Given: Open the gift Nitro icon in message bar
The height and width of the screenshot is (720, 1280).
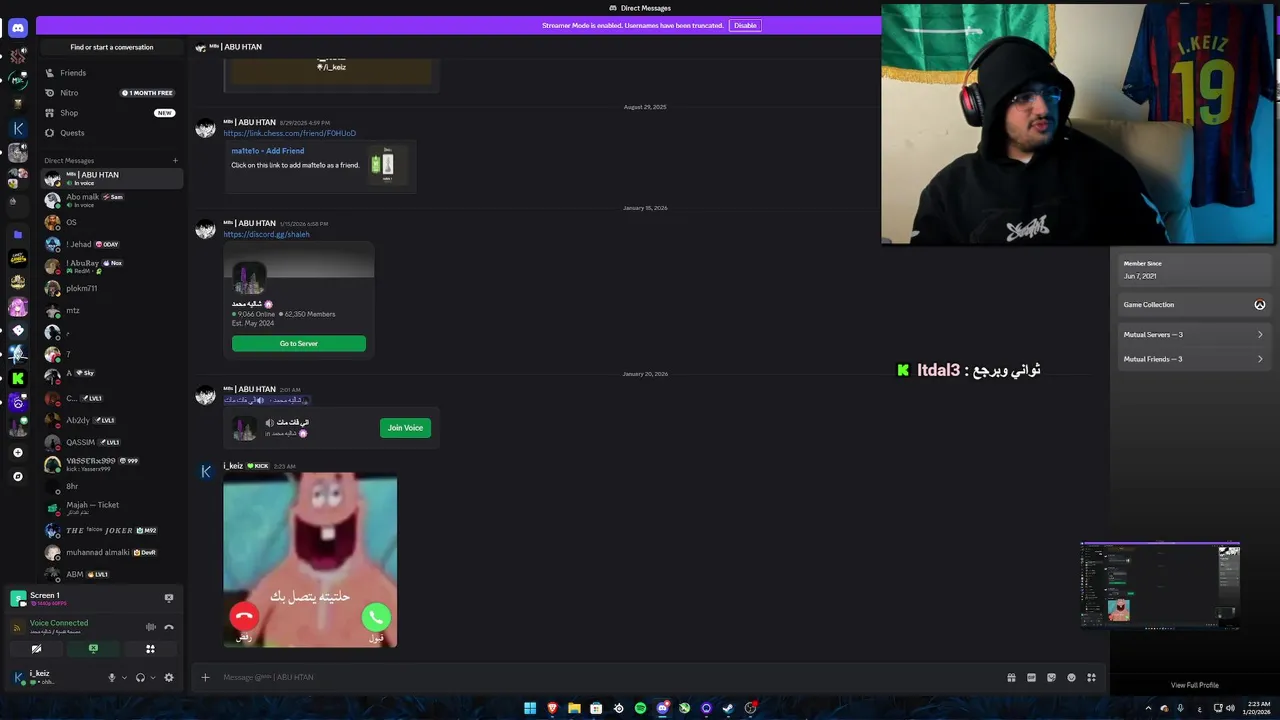Looking at the screenshot, I should (1011, 677).
